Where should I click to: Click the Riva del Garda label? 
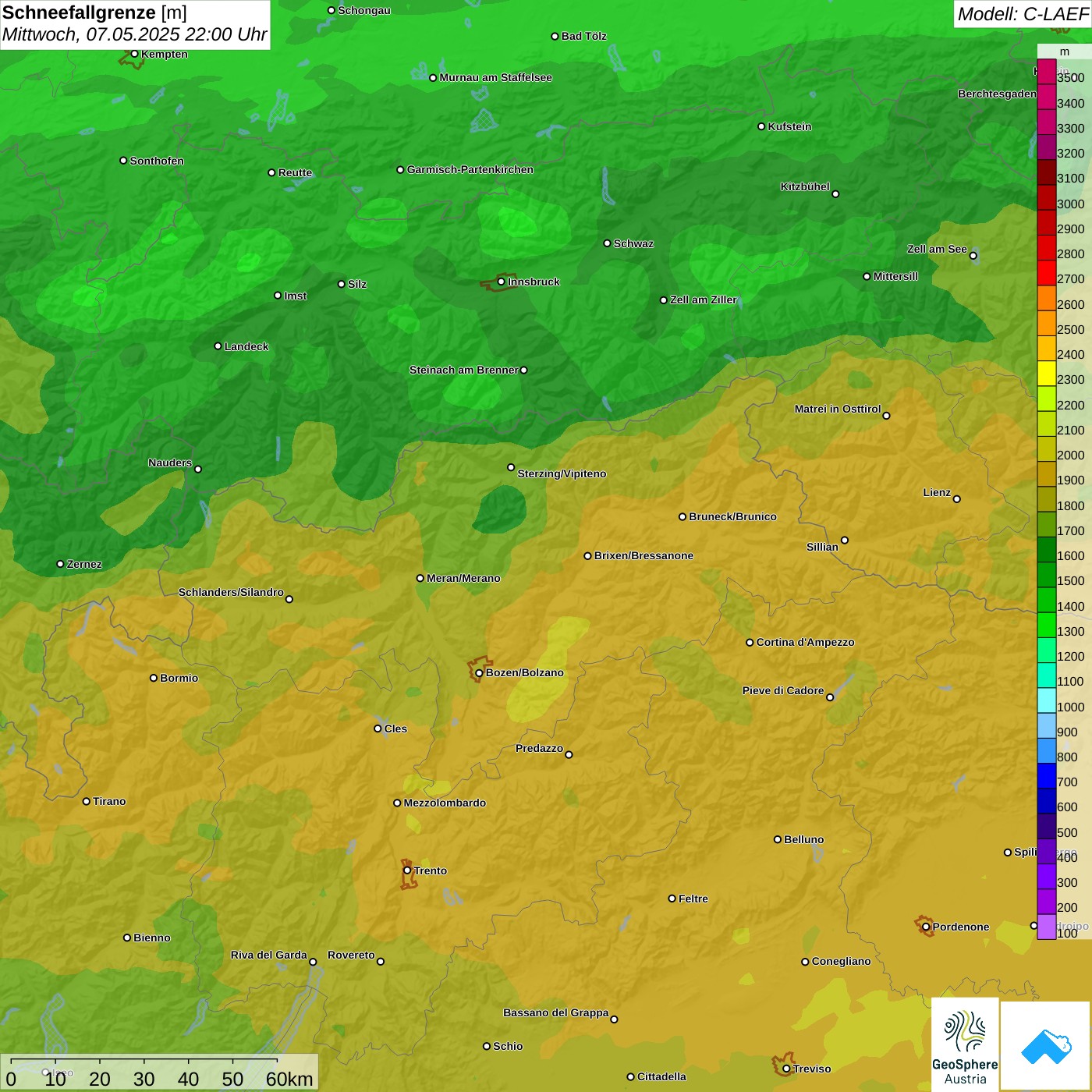point(269,955)
